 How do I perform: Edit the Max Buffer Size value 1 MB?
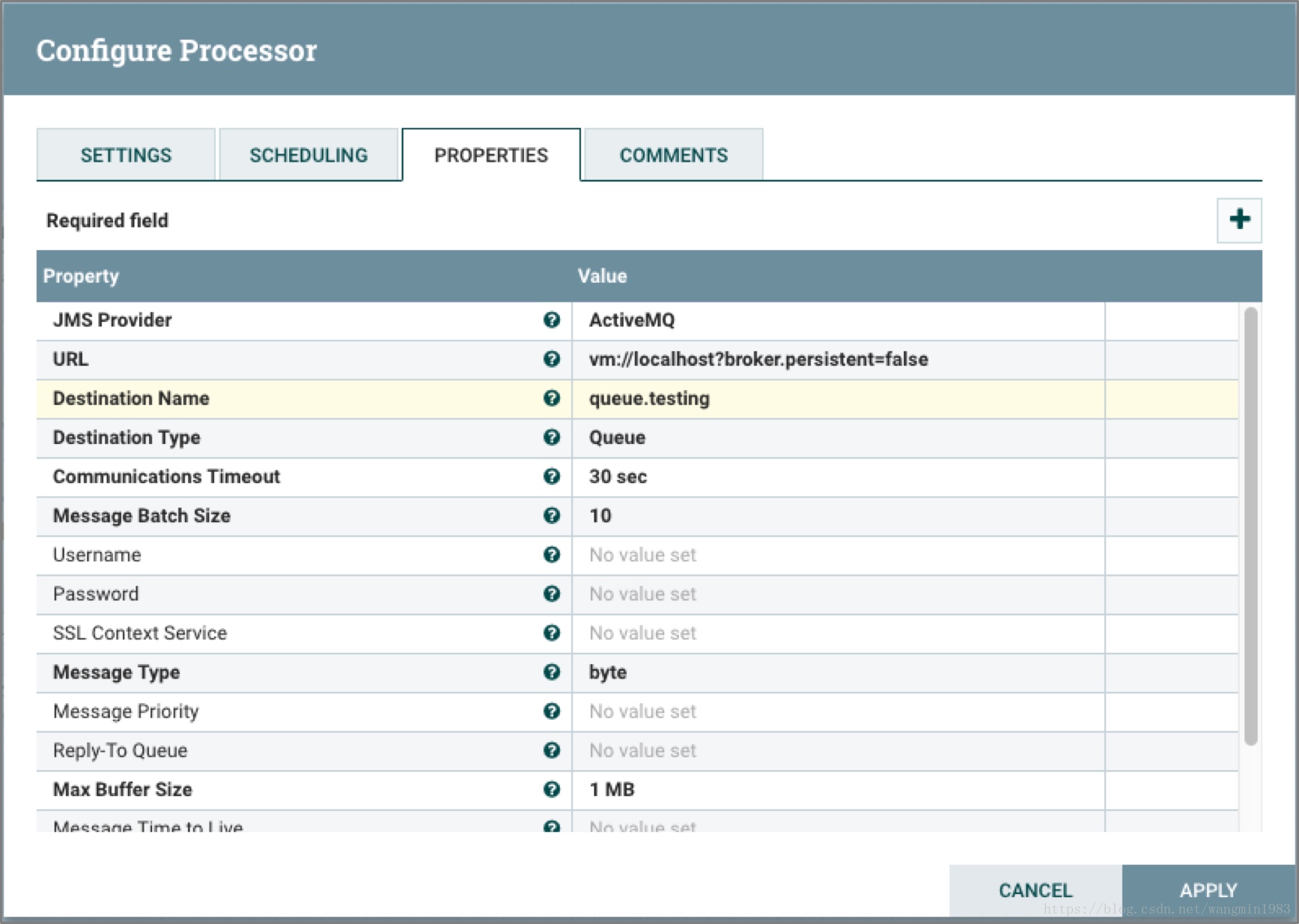(x=839, y=790)
